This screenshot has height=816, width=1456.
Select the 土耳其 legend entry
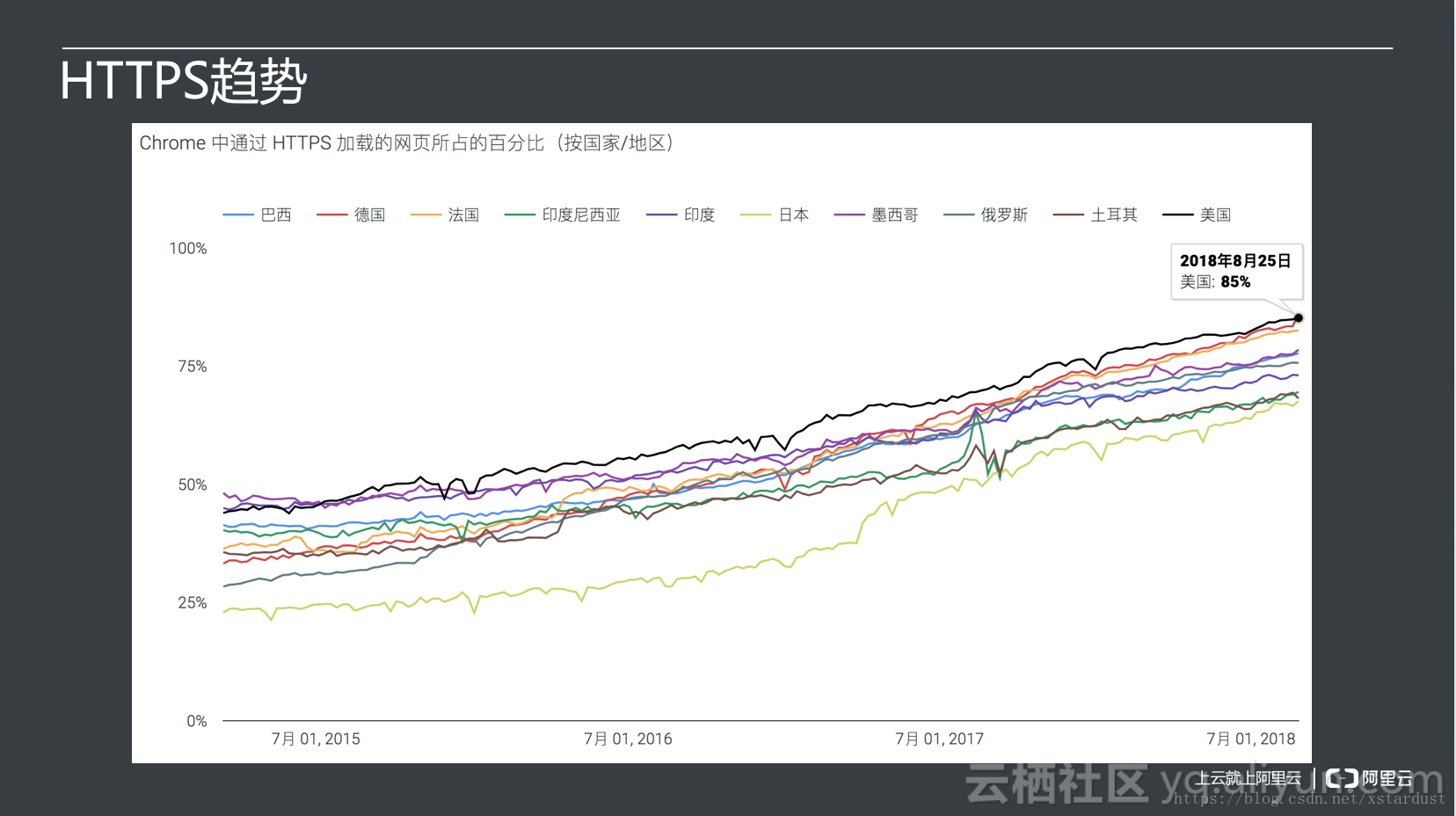pos(1096,215)
